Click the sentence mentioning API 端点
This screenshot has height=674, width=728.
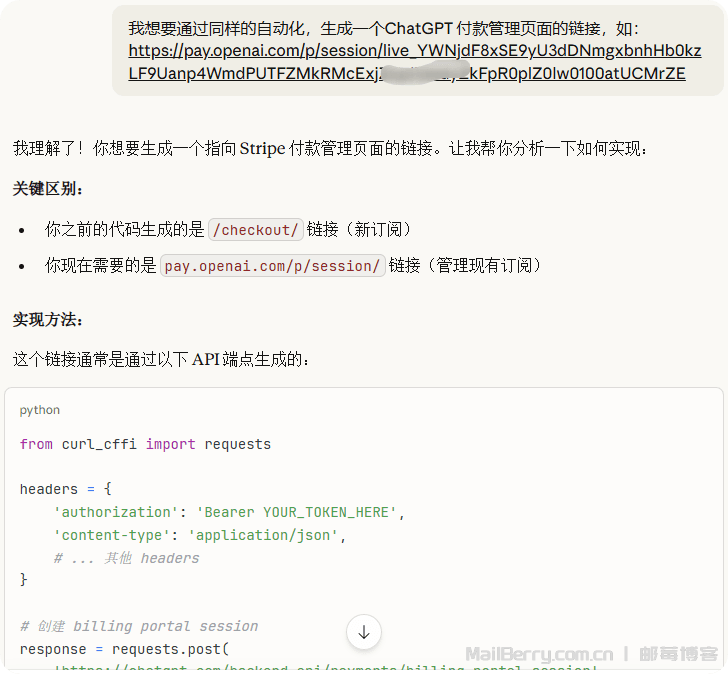point(161,358)
